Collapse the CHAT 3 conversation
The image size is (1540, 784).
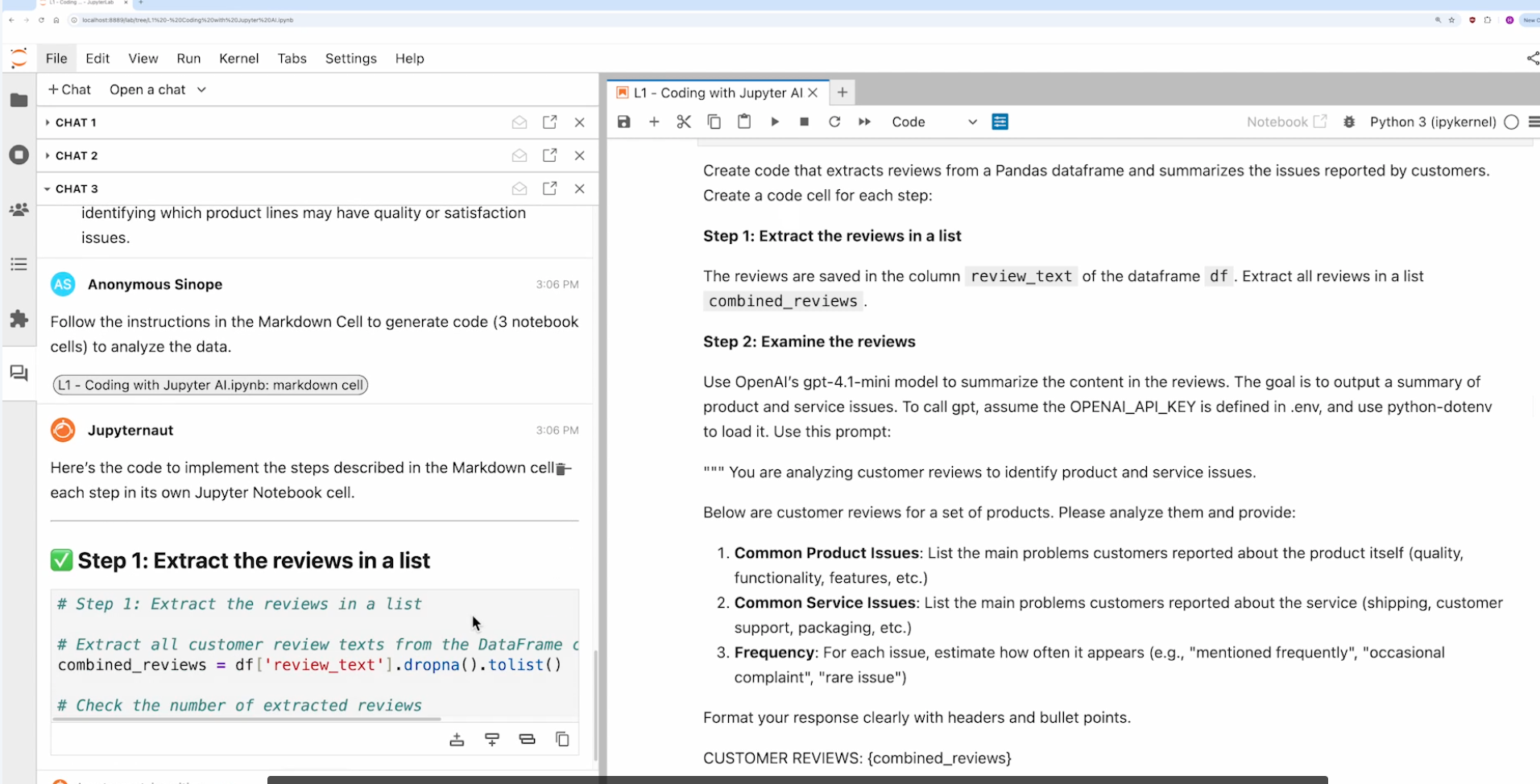48,188
